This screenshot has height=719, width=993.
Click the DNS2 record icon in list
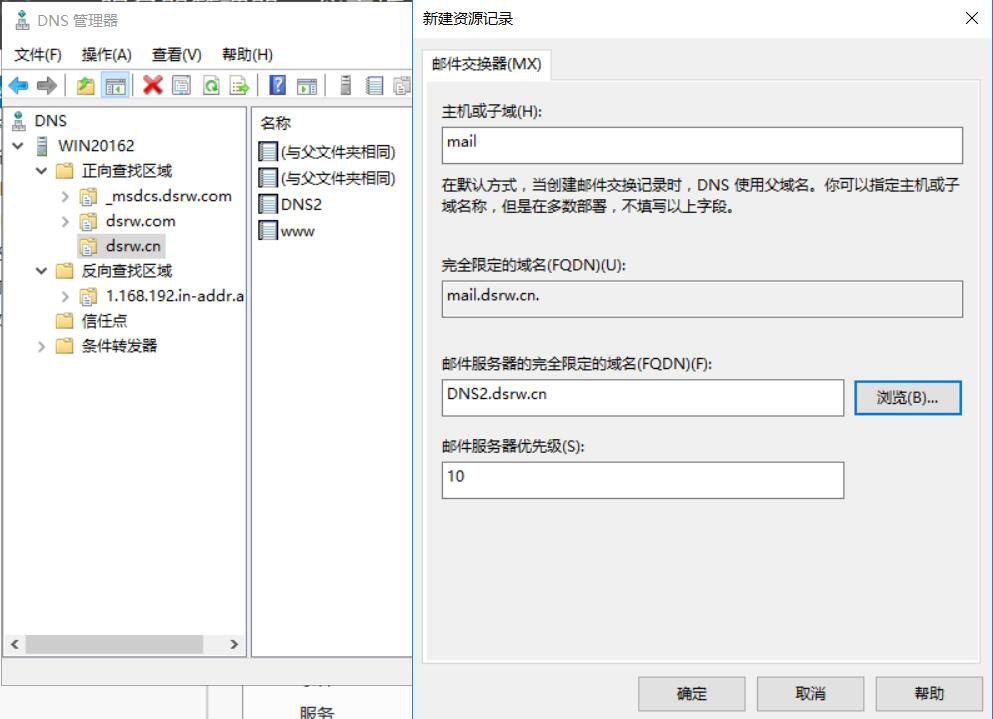(268, 205)
